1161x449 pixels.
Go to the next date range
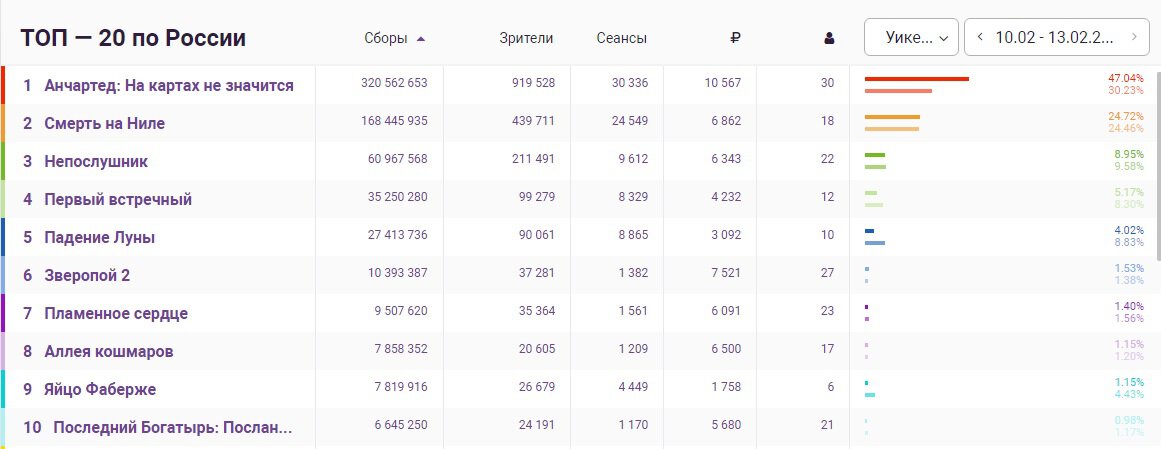tap(1134, 38)
